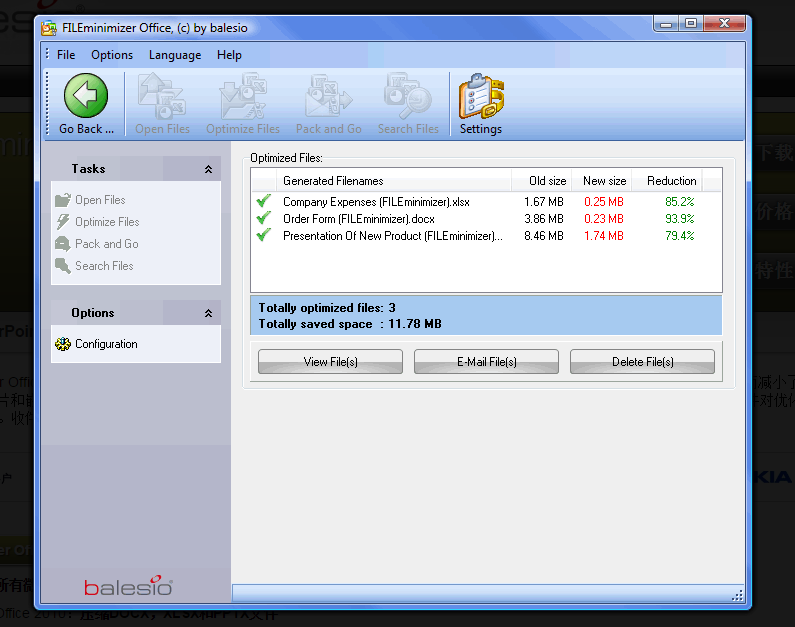Open the Options menu
The width and height of the screenshot is (795, 627).
112,55
